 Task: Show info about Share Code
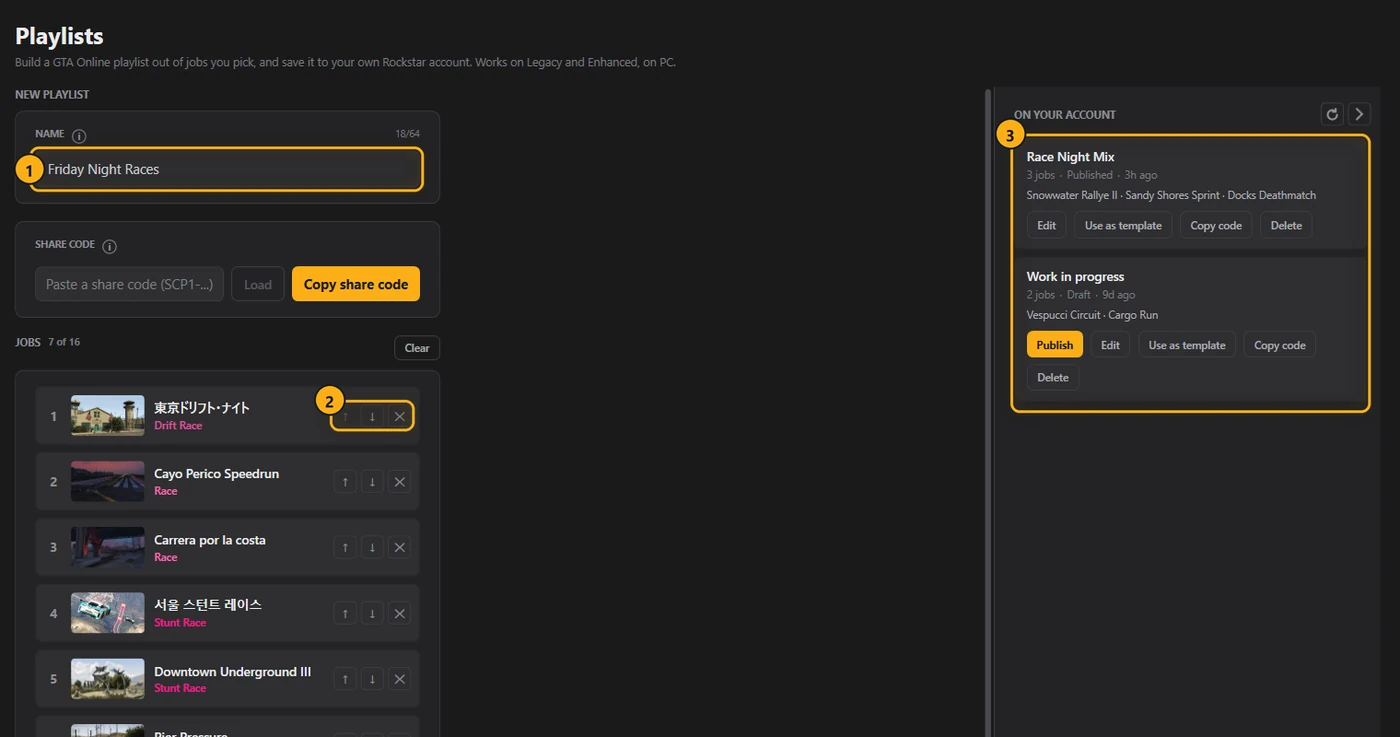[110, 246]
